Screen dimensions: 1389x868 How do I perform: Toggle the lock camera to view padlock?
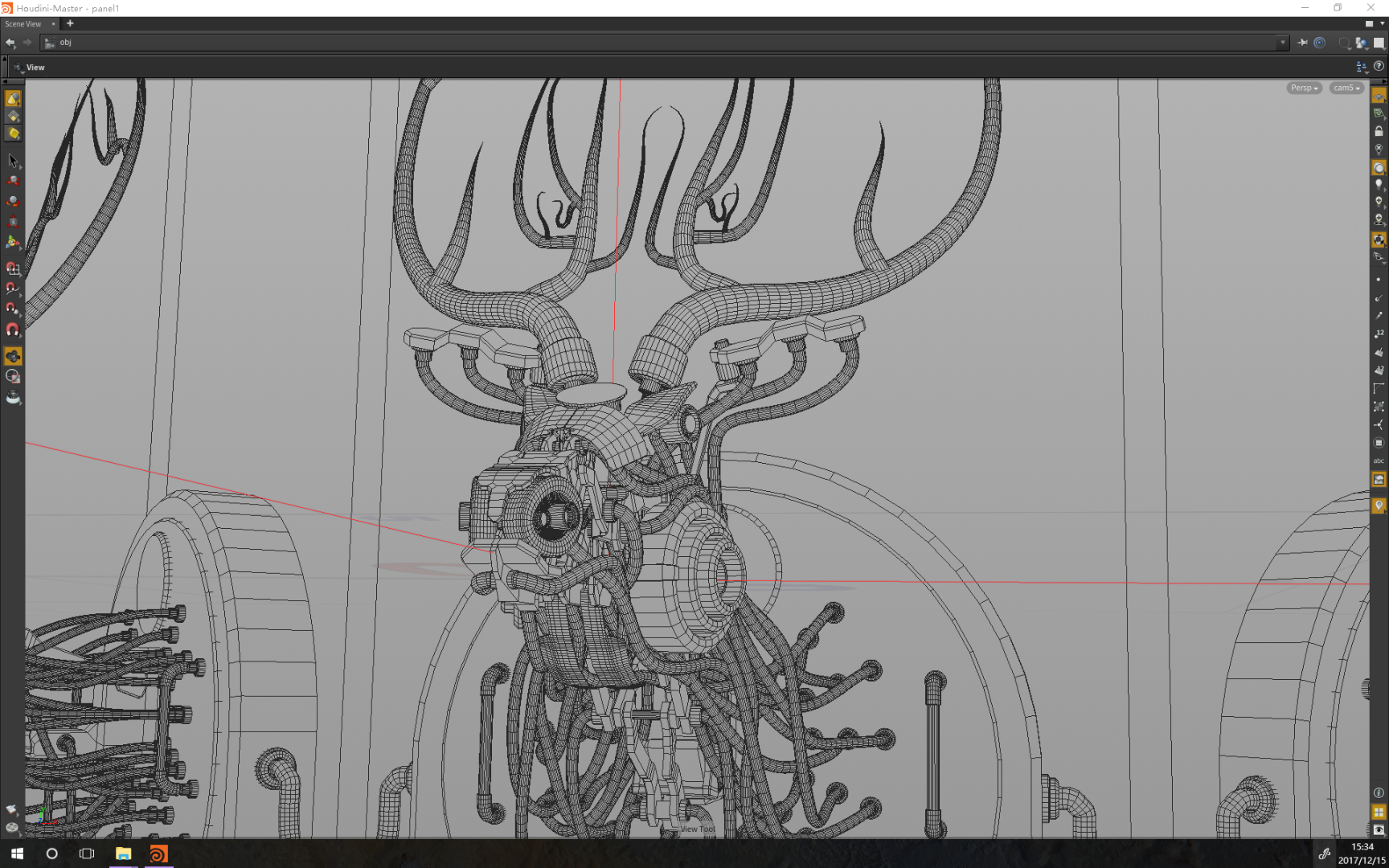pos(1379,132)
